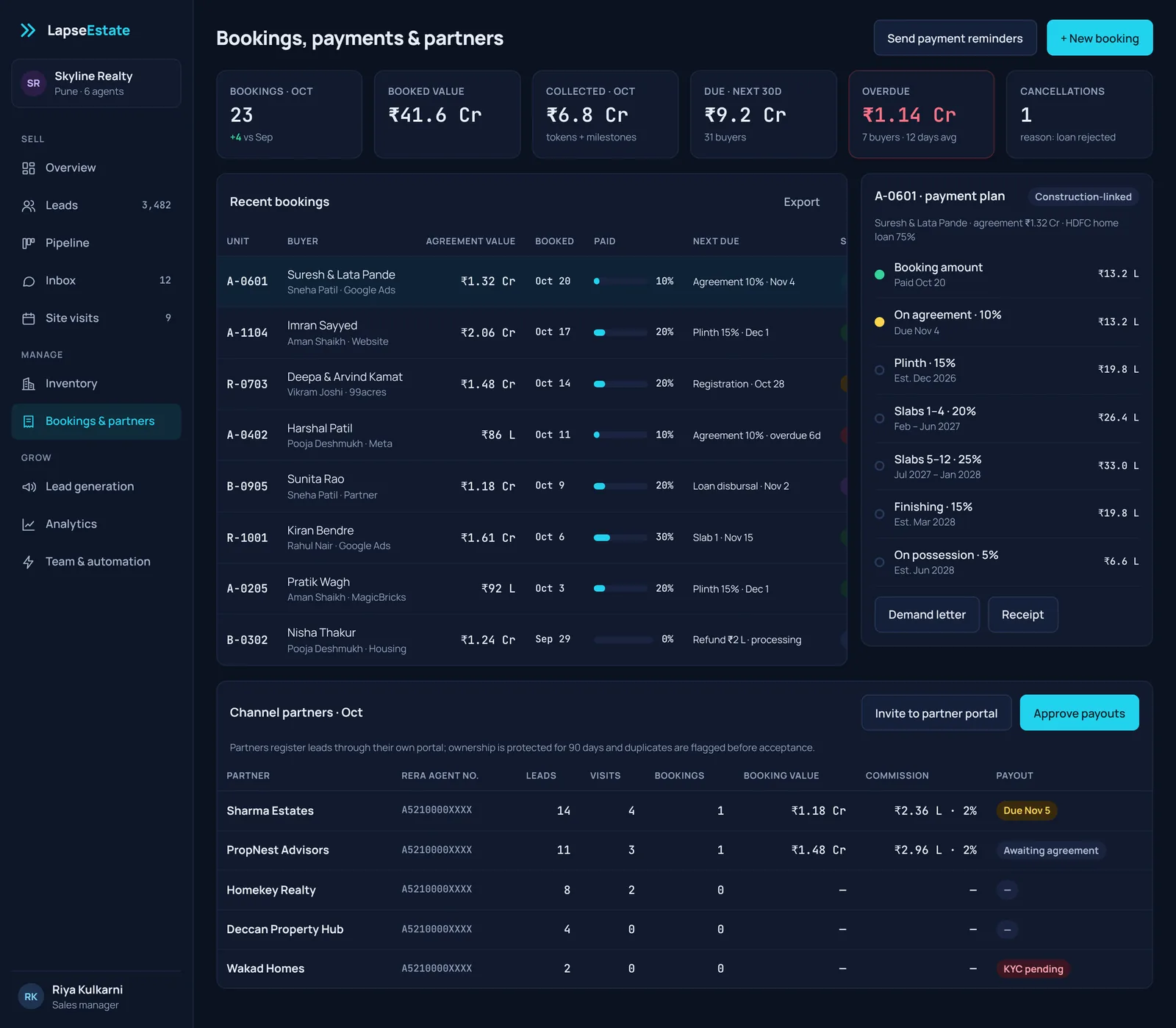
Task: Select the On agreement 10% status dot
Action: [879, 322]
